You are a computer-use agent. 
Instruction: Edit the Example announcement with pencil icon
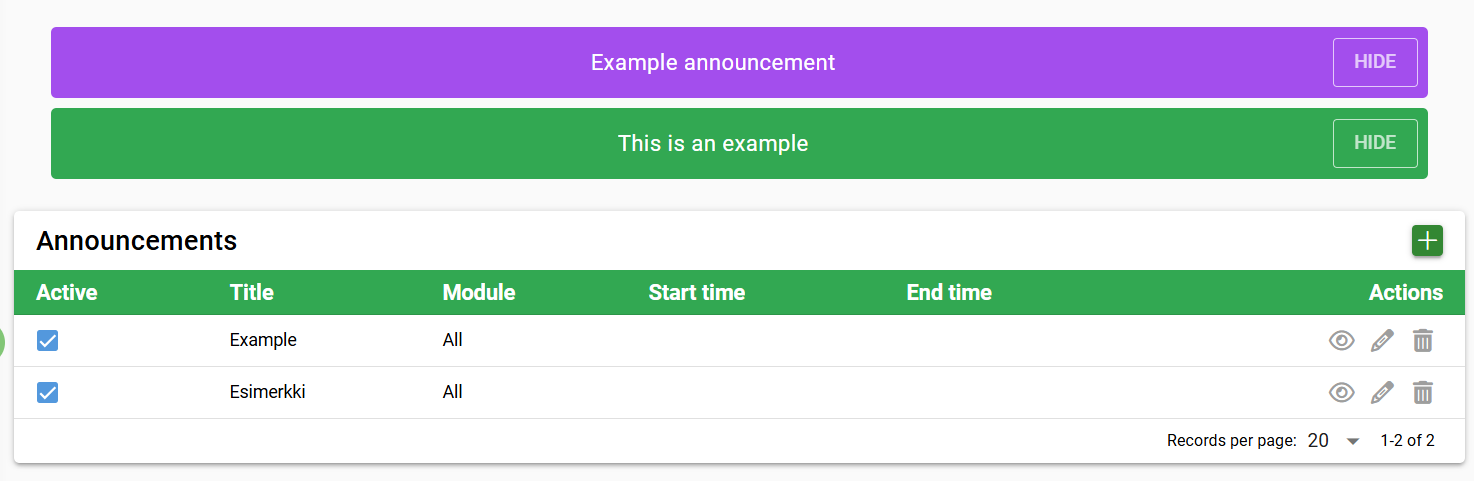1382,341
